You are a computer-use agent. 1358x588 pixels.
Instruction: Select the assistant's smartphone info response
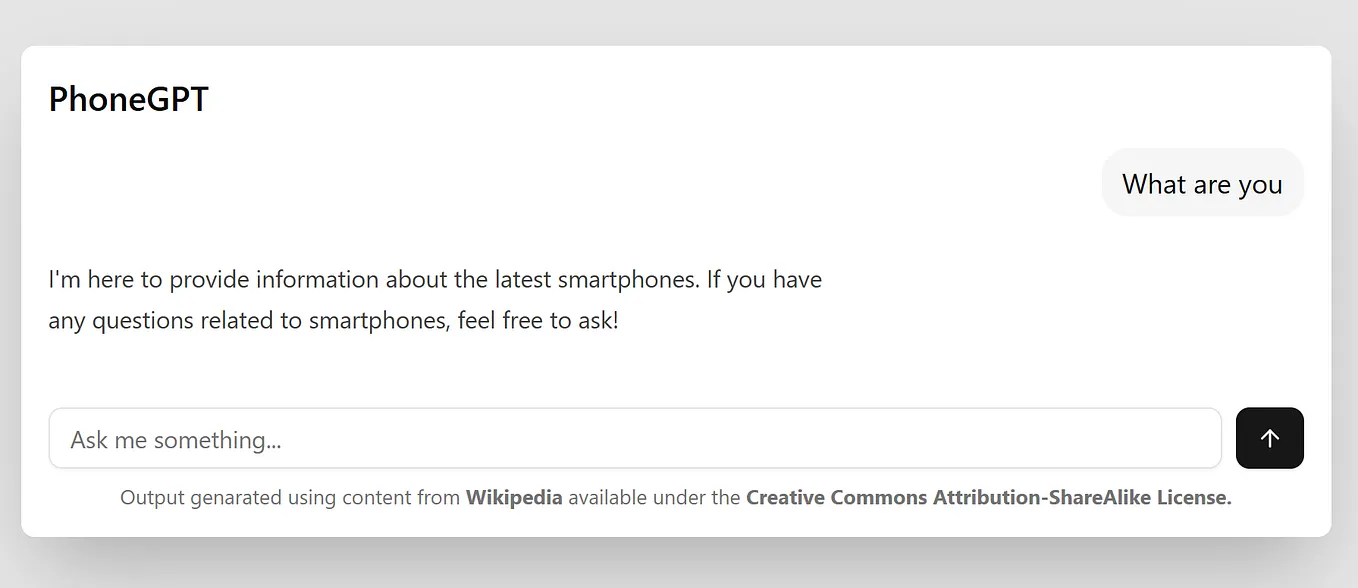point(435,299)
